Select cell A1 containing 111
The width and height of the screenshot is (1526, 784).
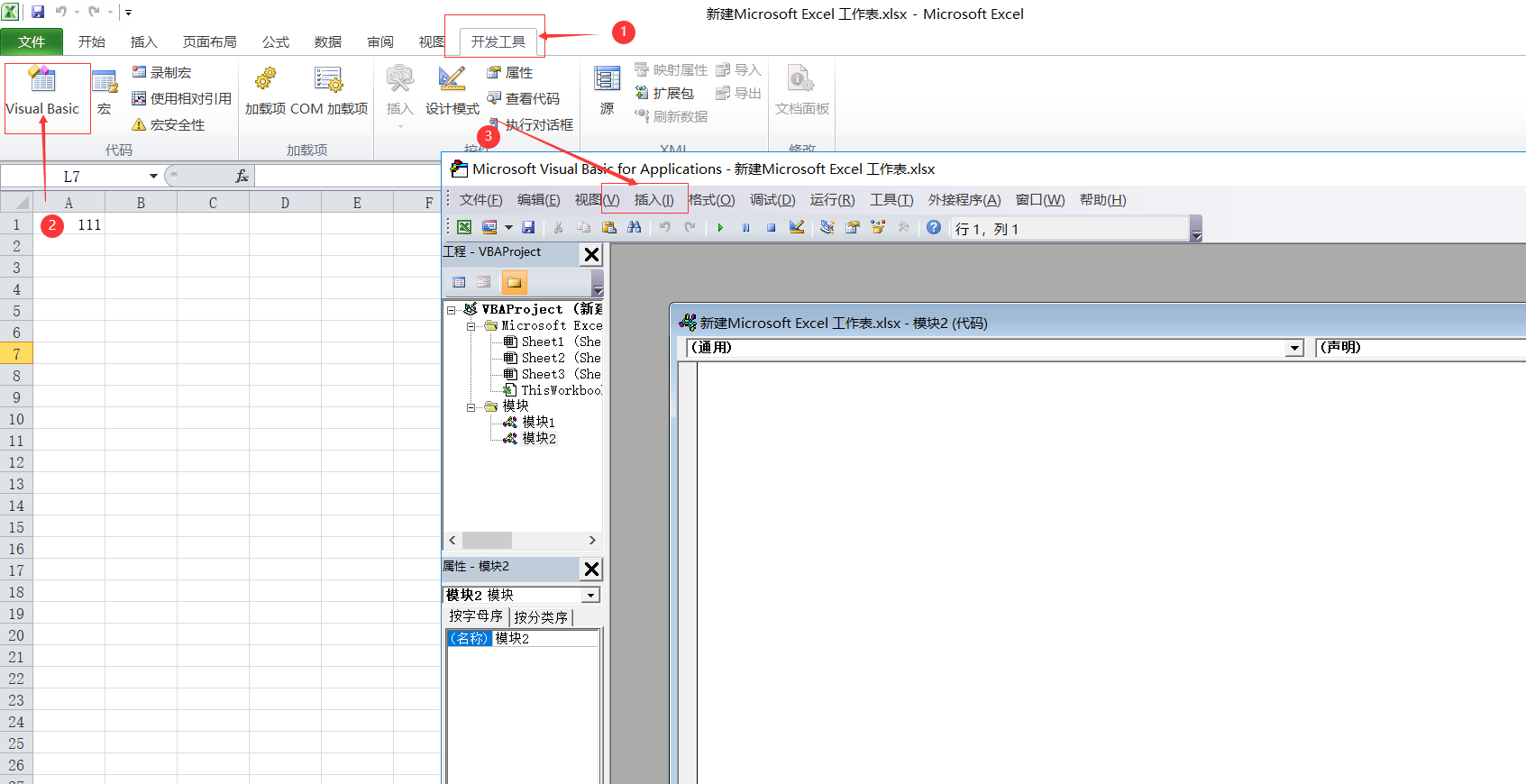tap(69, 224)
